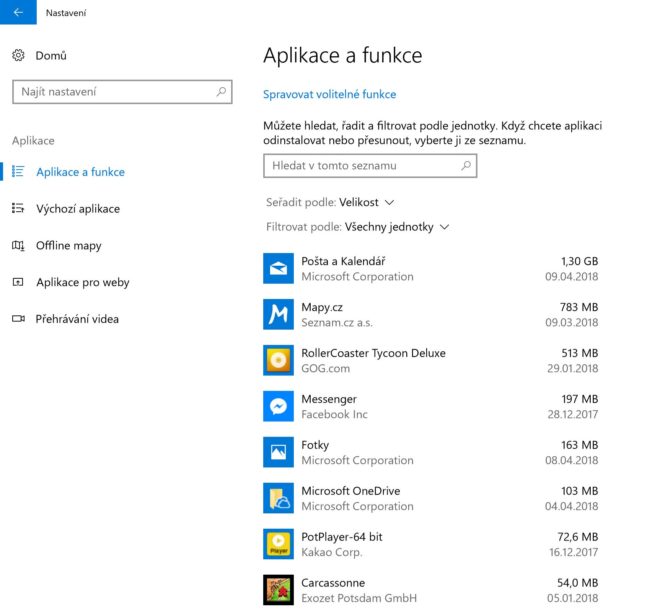Viewport: 650px width, 611px height.
Task: Click the Fotky app icon
Action: 279,452
